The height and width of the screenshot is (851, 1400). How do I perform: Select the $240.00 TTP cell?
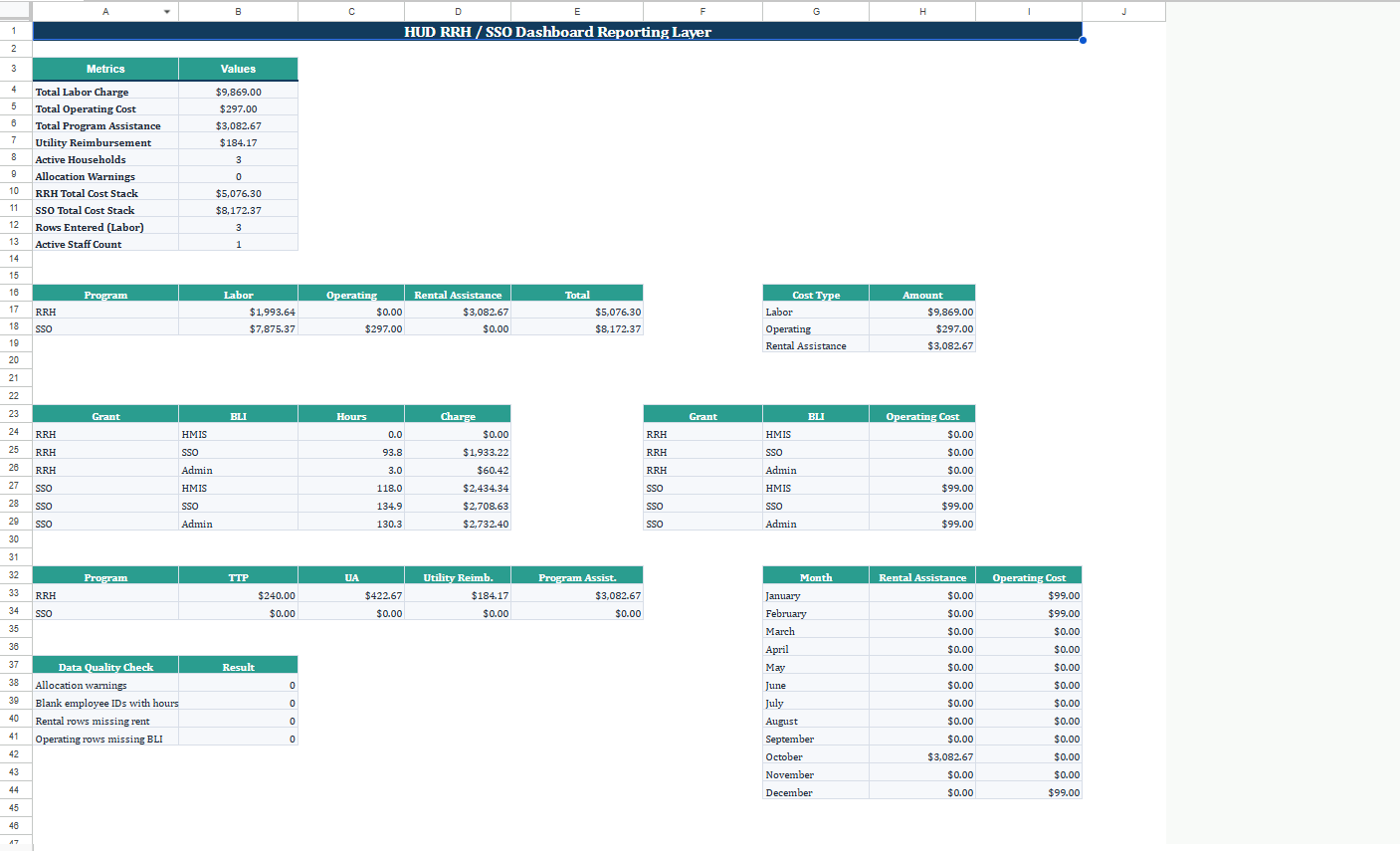tap(238, 595)
